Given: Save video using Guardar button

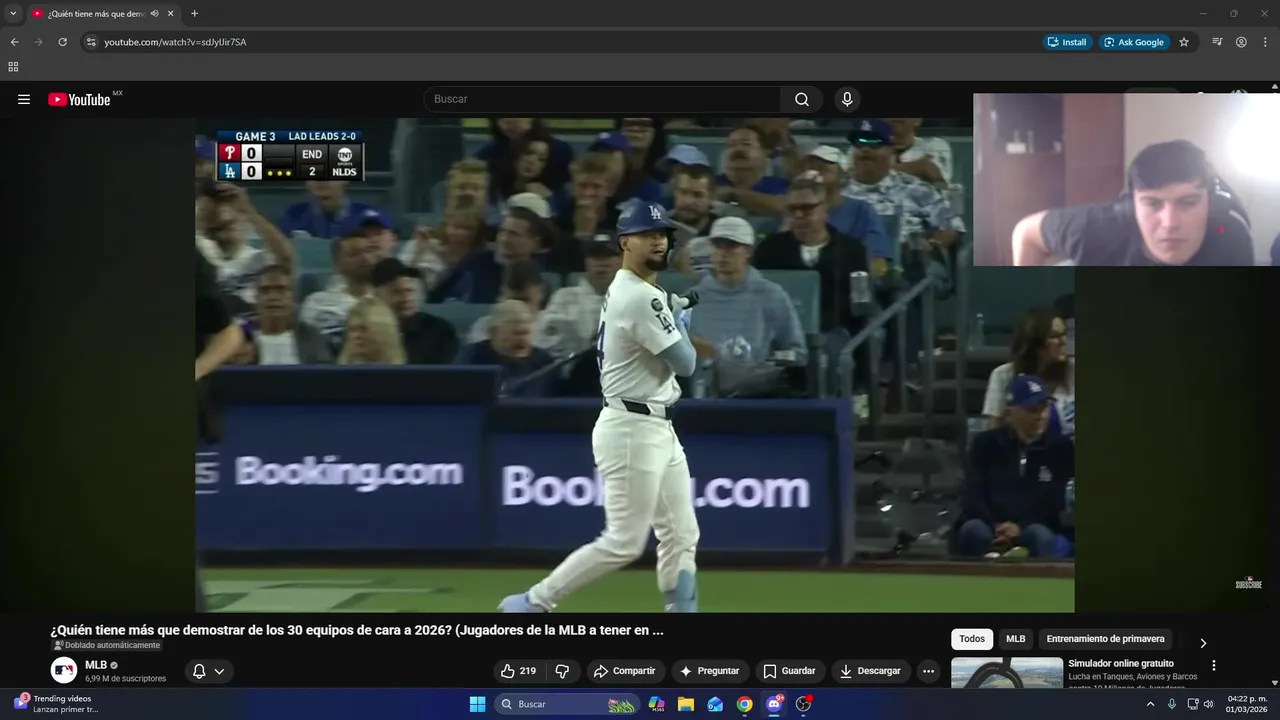Looking at the screenshot, I should click(x=790, y=671).
